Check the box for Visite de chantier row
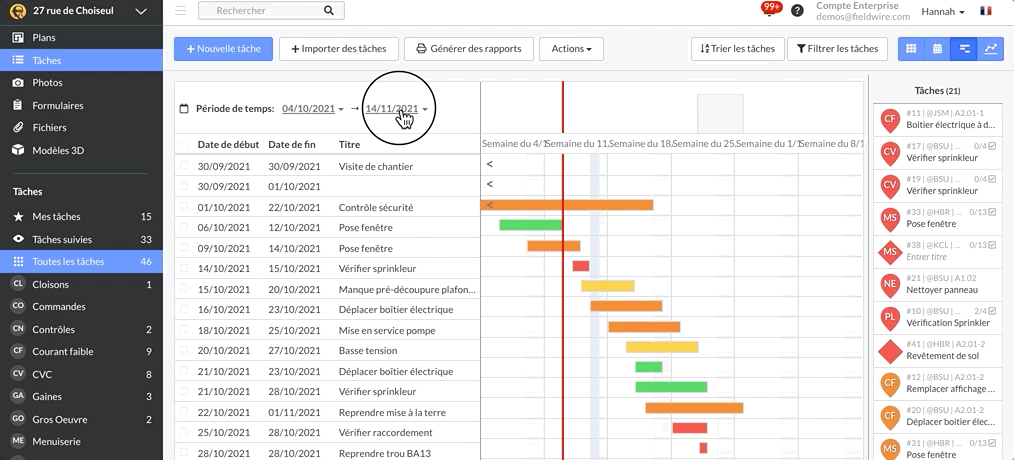 (x=182, y=166)
